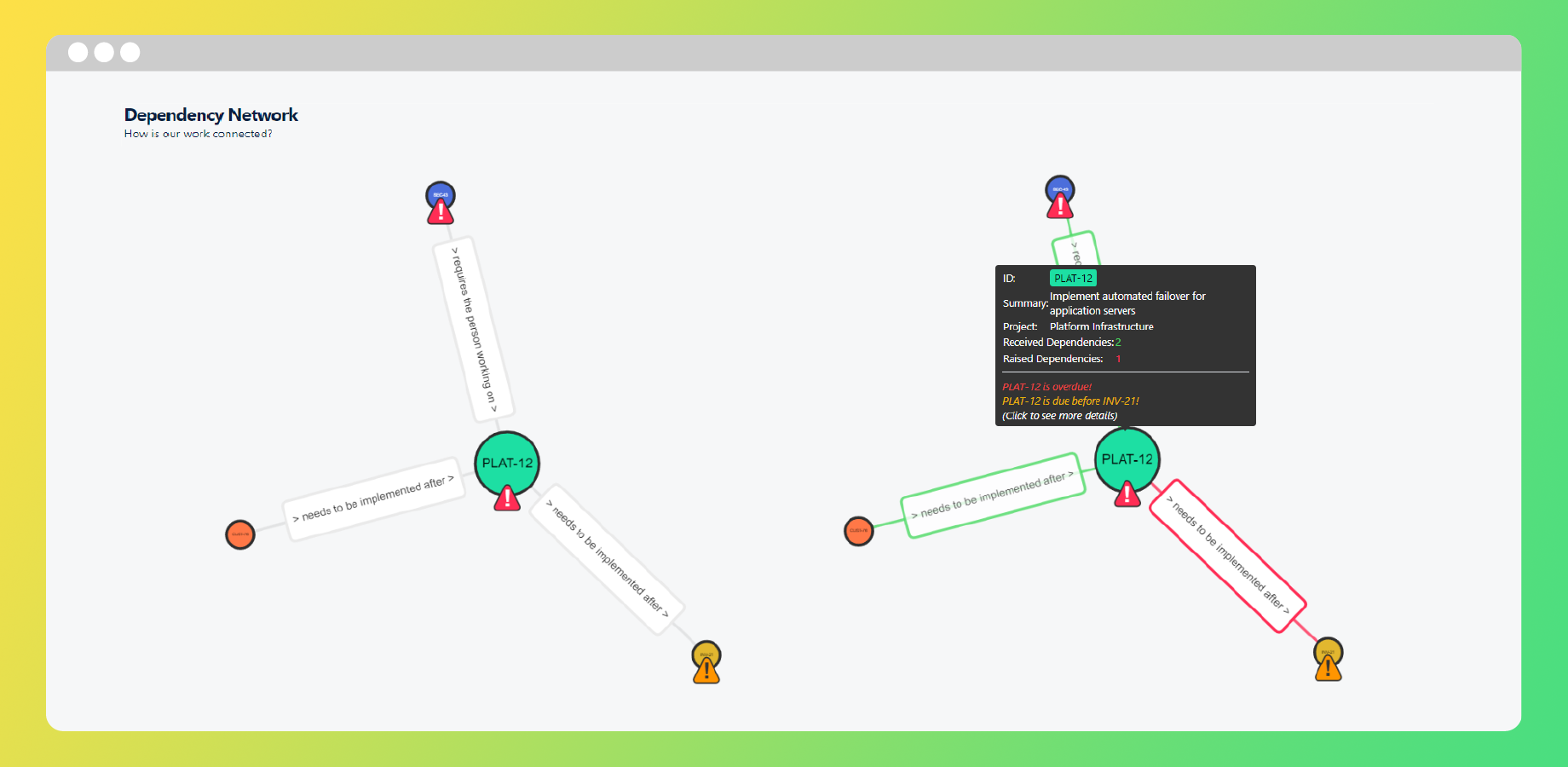This screenshot has height=767, width=1568.
Task: Select red-outlined 'needs to be implemented after' label
Action: click(1228, 556)
